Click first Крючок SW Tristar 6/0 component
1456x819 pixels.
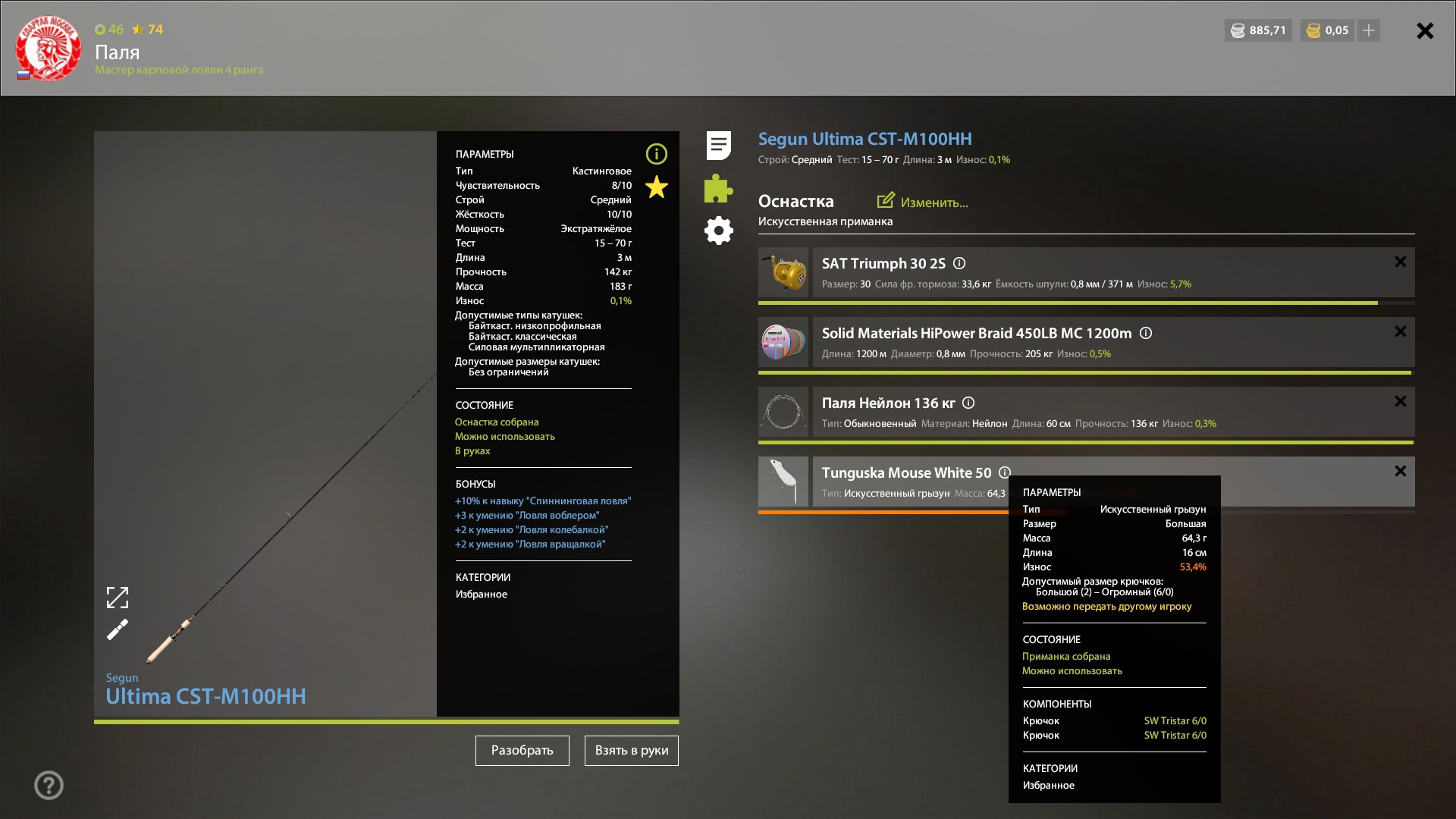coord(1115,720)
